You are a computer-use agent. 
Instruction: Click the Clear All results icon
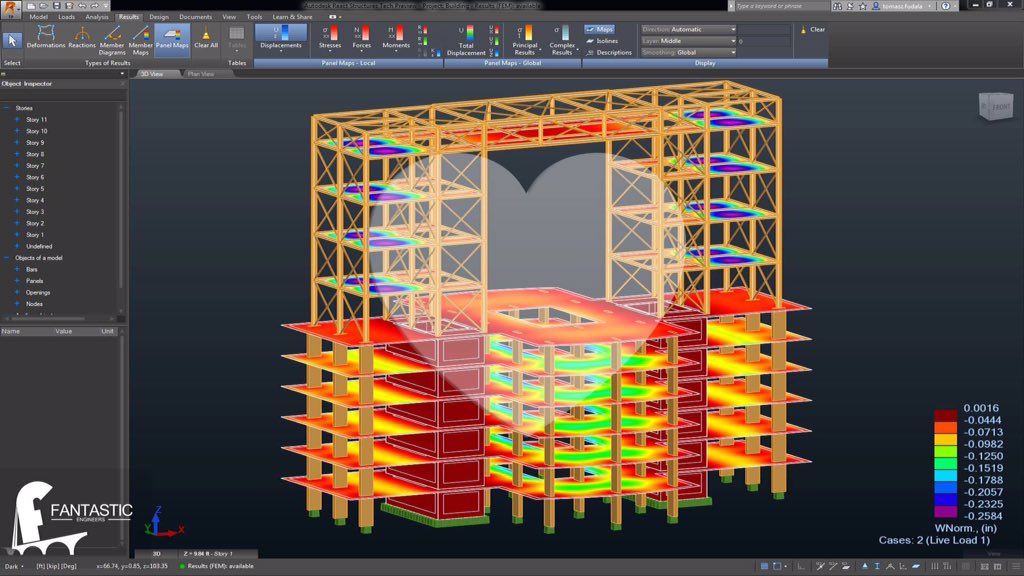205,34
